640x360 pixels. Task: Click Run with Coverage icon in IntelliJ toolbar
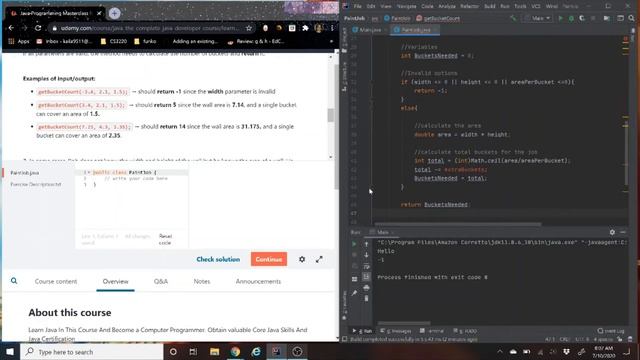(x=582, y=18)
